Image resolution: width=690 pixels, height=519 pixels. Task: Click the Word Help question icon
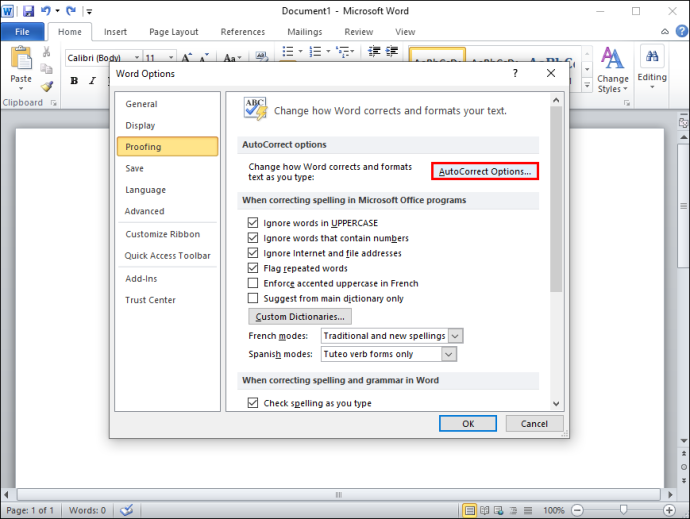[x=682, y=31]
